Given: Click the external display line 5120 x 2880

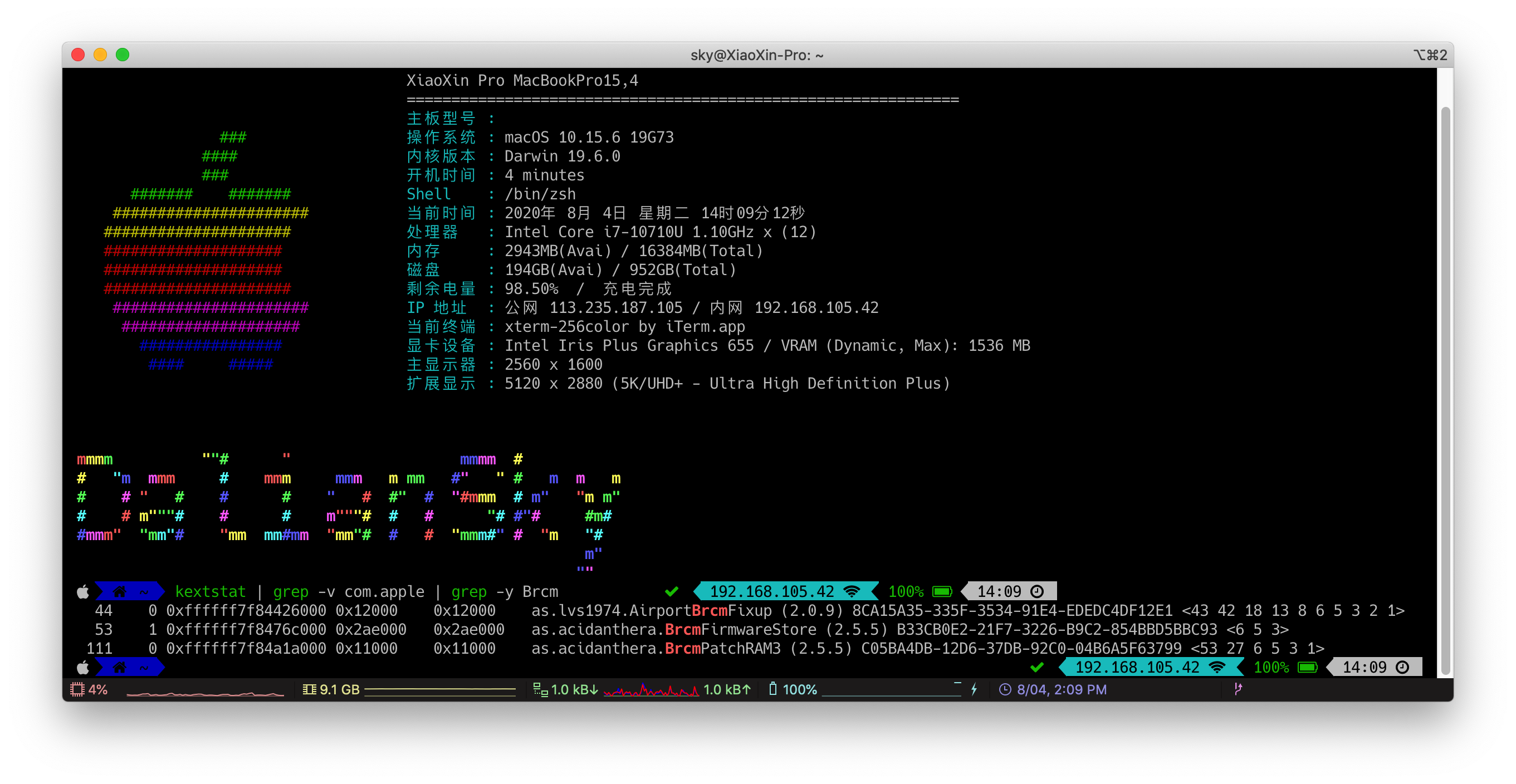Looking at the screenshot, I should (x=727, y=383).
